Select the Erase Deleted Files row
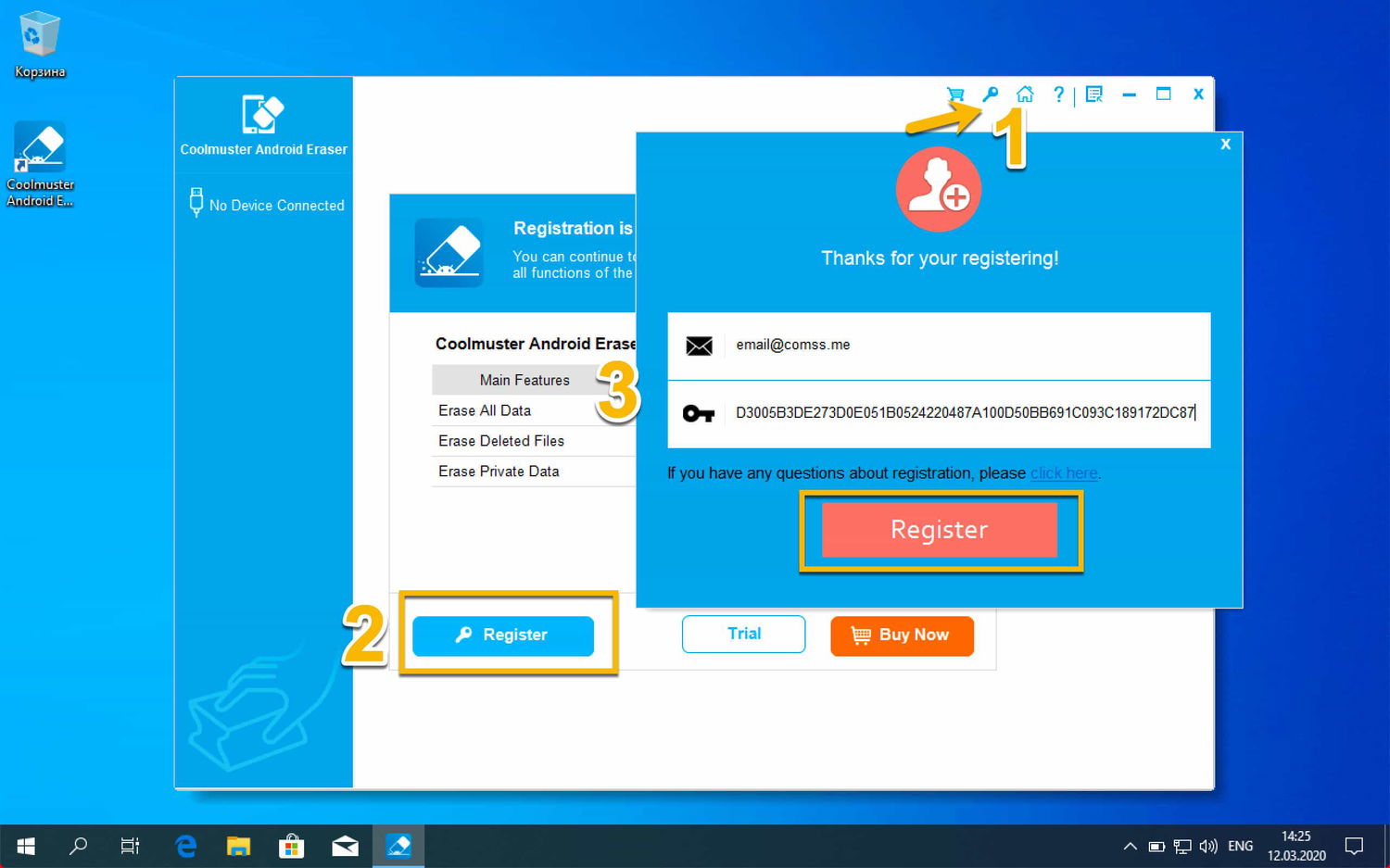This screenshot has height=868, width=1390. pyautogui.click(x=534, y=441)
